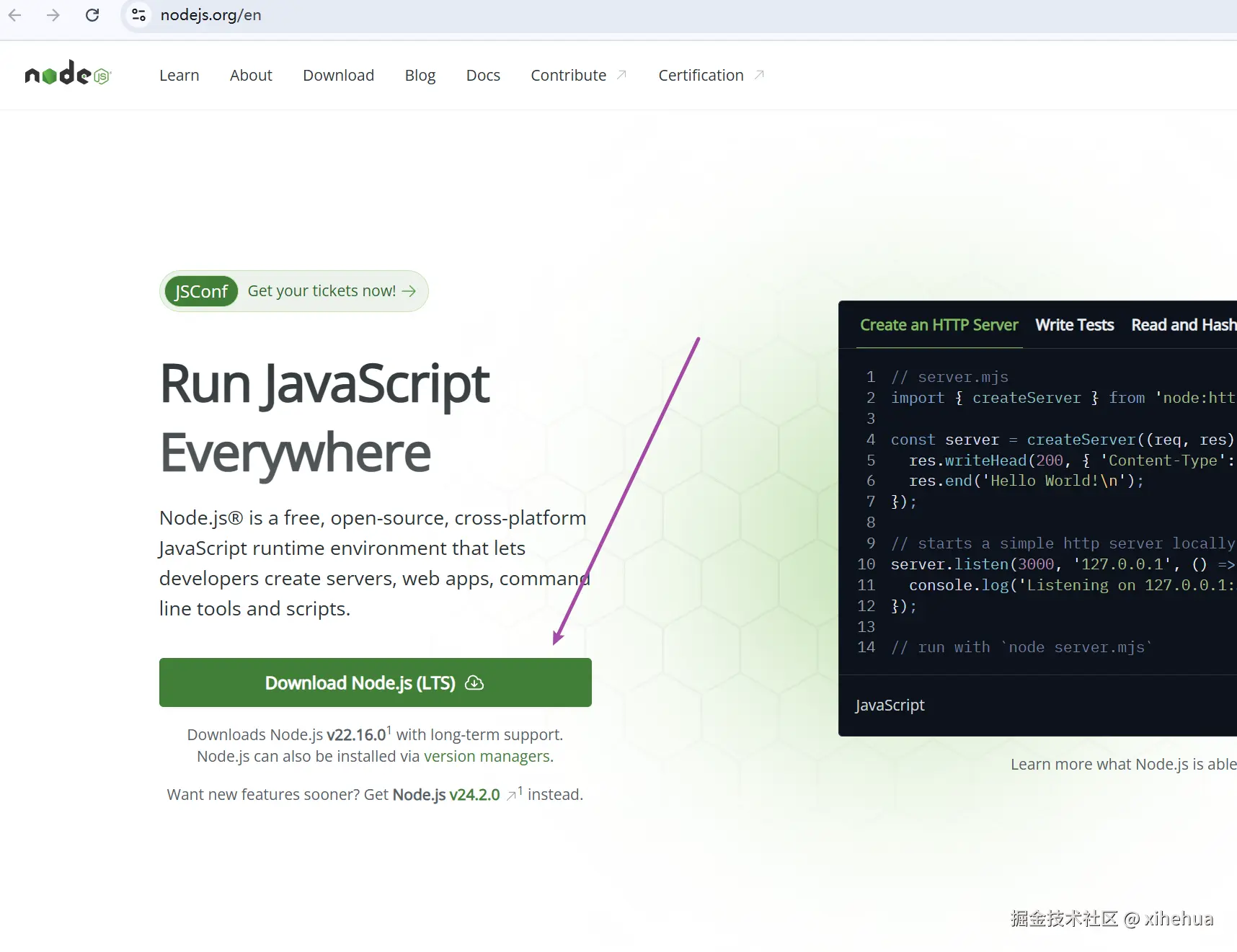Open the About page

251,76
